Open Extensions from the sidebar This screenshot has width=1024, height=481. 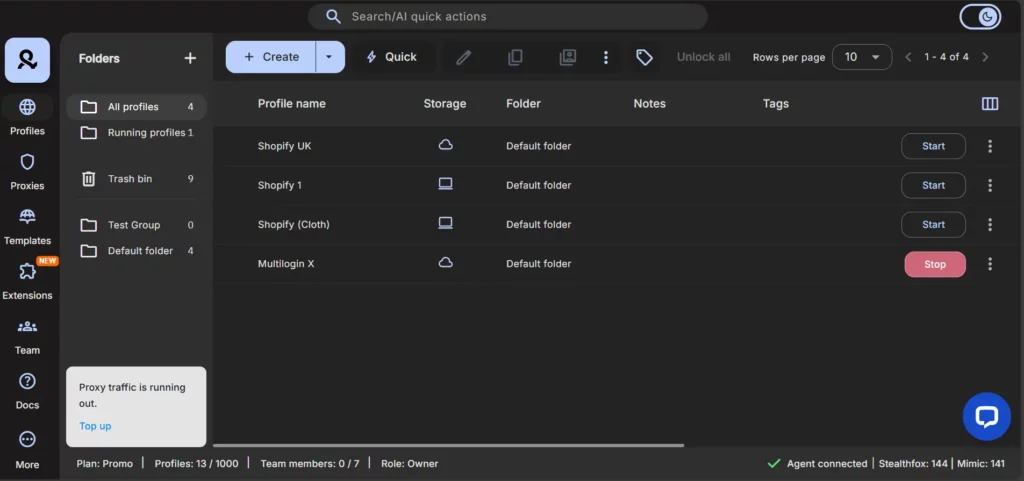click(27, 278)
